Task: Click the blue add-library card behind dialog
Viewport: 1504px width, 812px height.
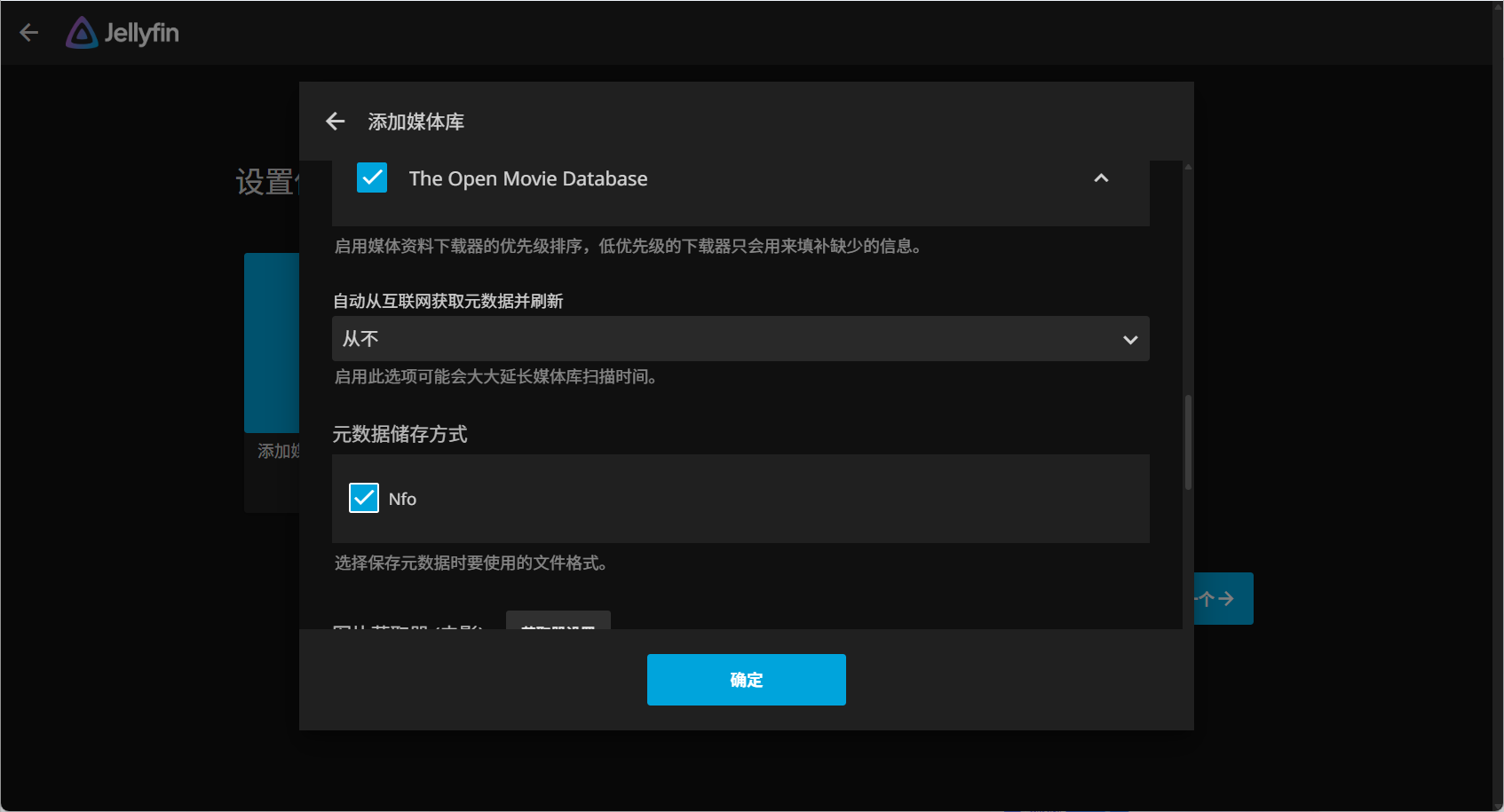Action: [272, 343]
